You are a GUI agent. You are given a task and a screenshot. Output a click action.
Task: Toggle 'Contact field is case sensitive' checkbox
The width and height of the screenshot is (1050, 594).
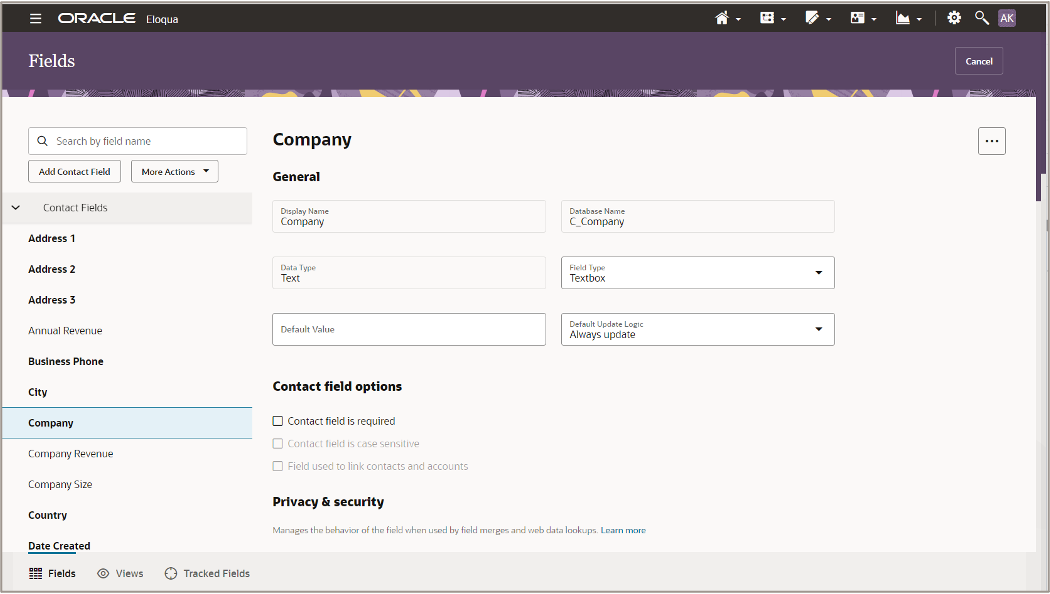tap(278, 444)
